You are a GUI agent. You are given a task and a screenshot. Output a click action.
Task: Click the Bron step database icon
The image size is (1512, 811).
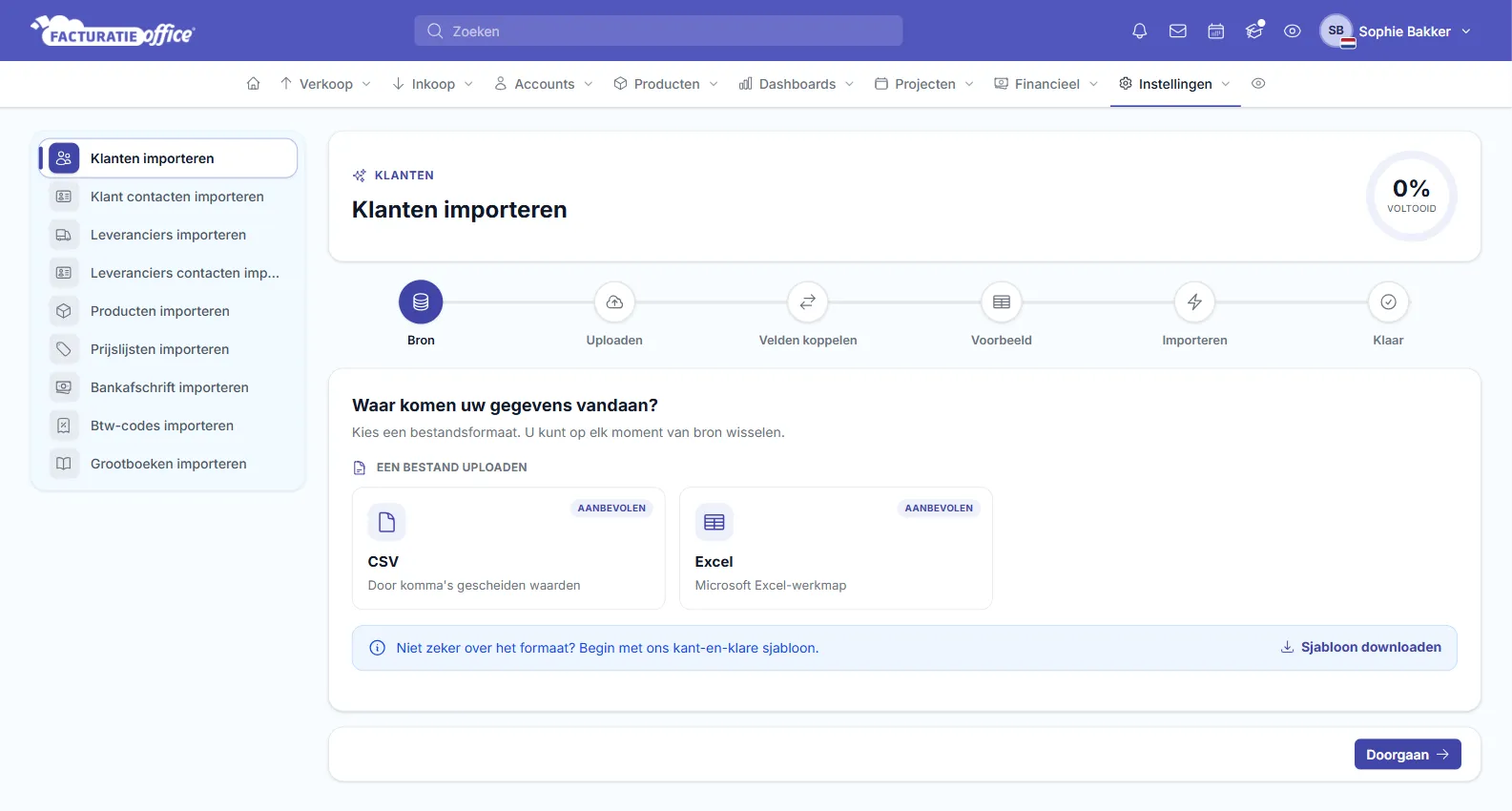click(421, 302)
